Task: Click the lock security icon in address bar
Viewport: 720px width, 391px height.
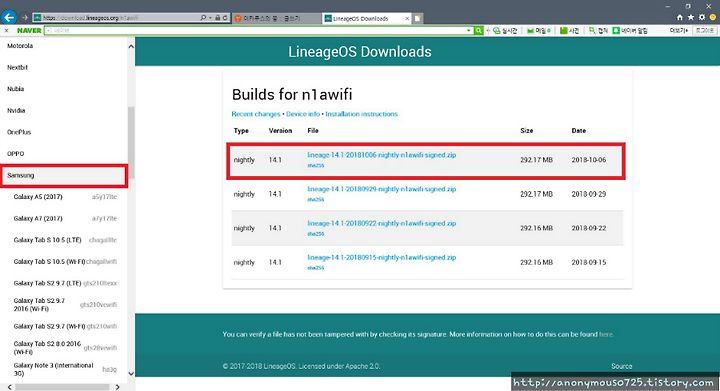Action: 217,18
